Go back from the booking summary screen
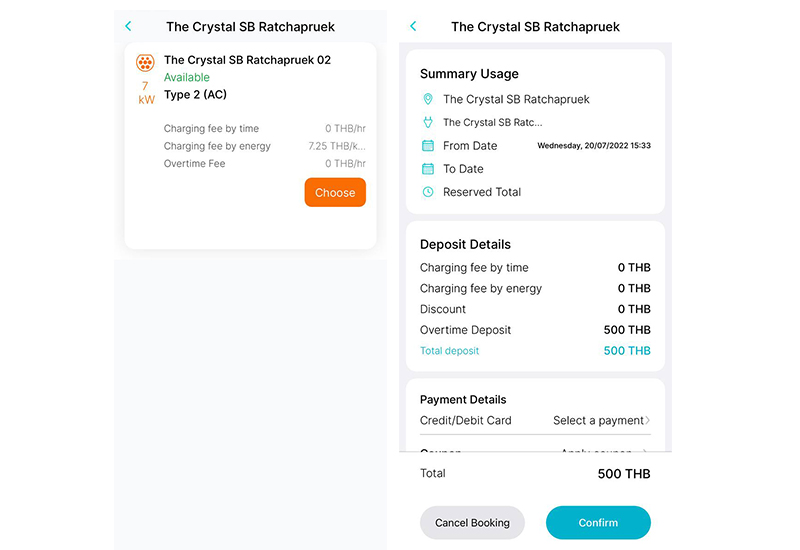Screen dimensions: 800x550 point(413,27)
